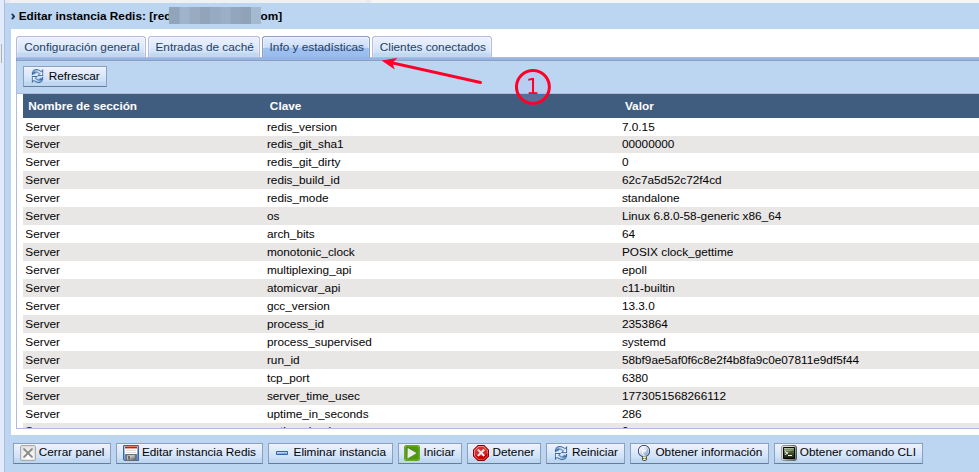Viewport: 979px width, 472px height.
Task: Sort the table by Clave column header
Action: (x=285, y=106)
